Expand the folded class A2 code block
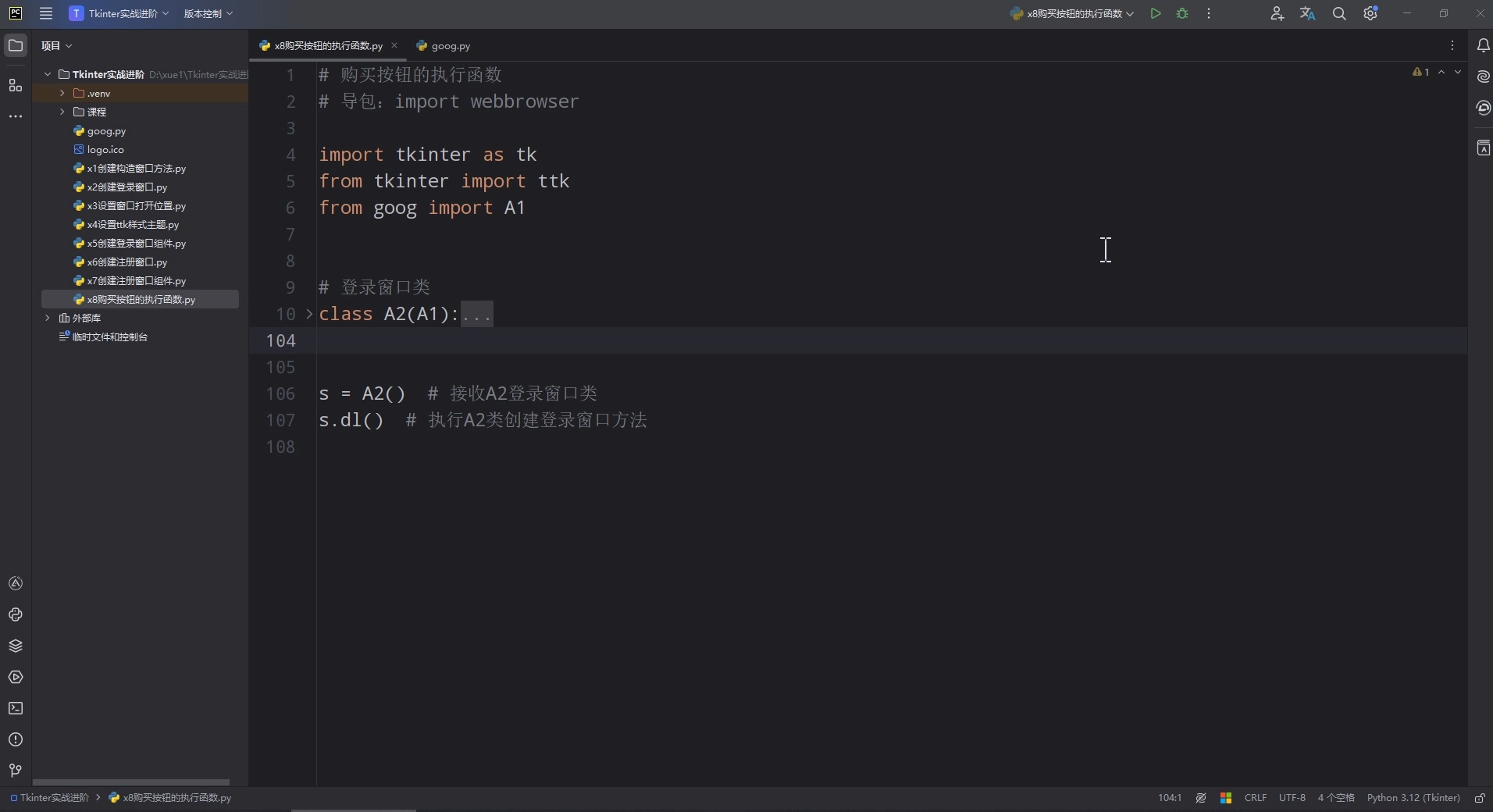This screenshot has width=1493, height=812. point(478,315)
